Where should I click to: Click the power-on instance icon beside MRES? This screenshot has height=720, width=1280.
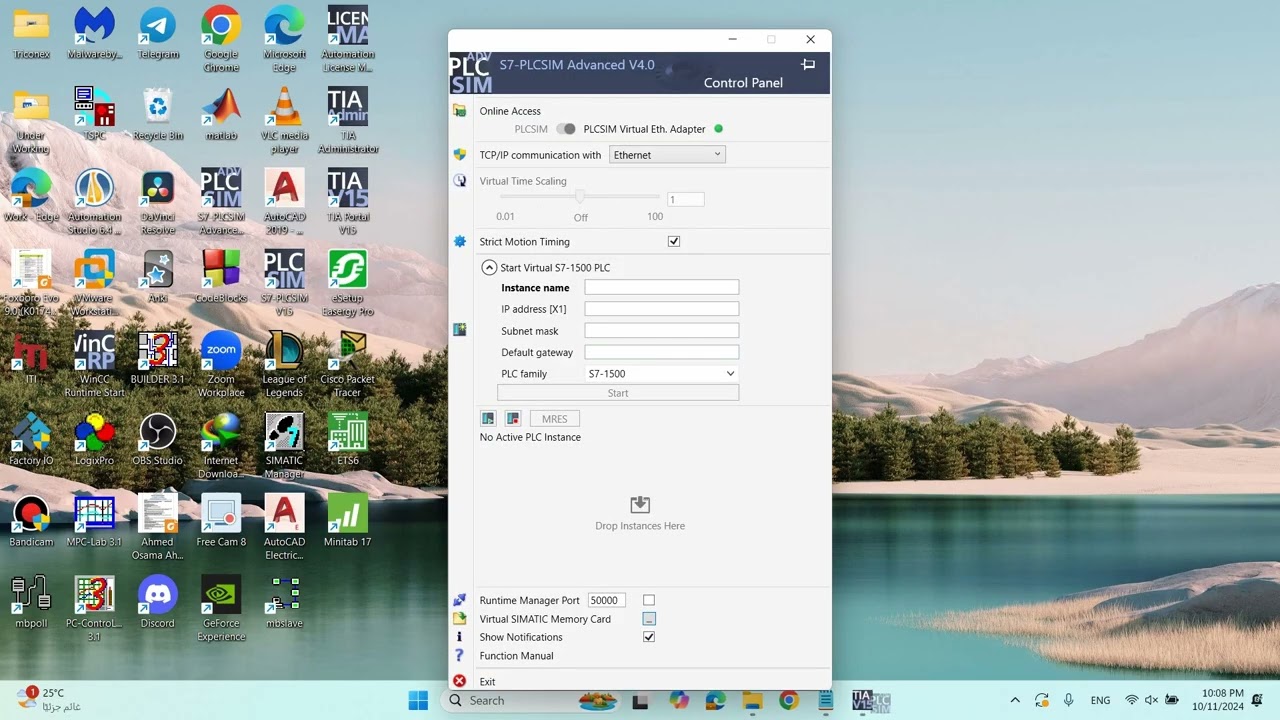coord(488,419)
